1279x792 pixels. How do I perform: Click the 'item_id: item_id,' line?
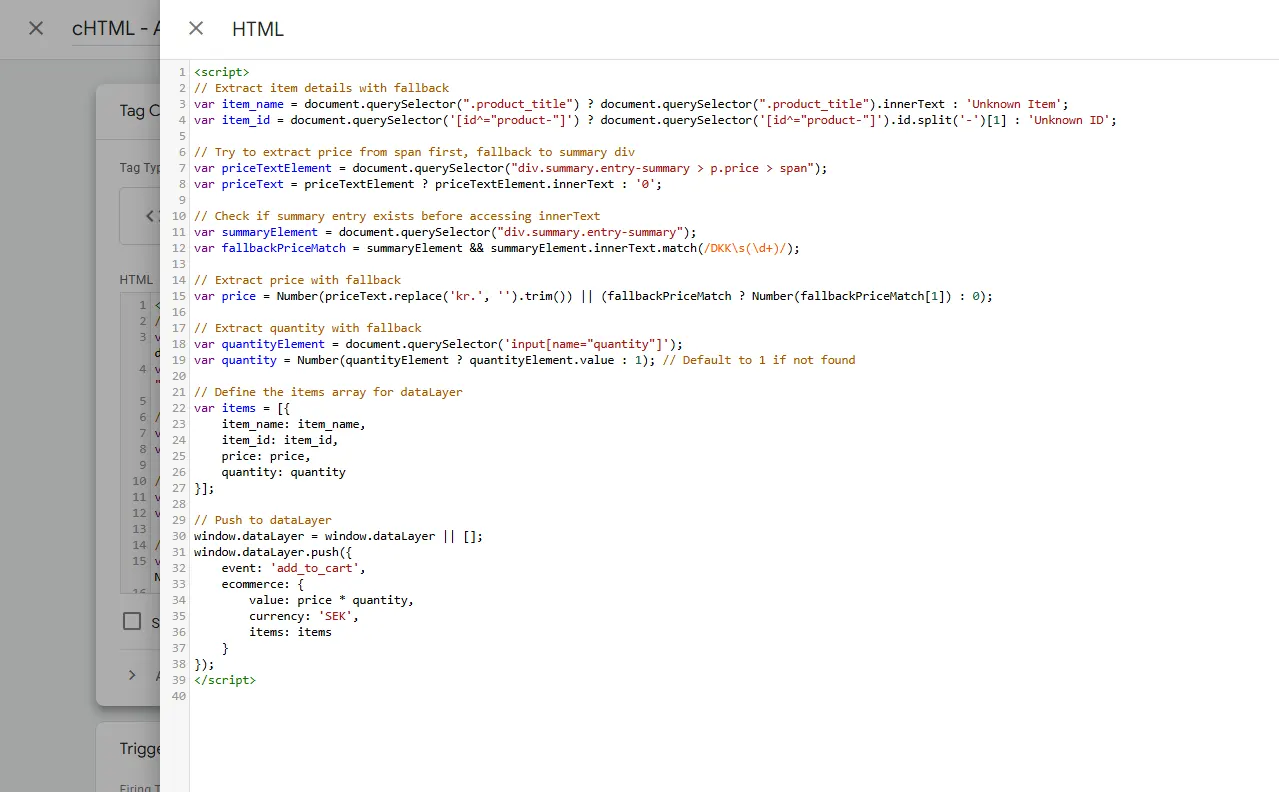[x=280, y=440]
